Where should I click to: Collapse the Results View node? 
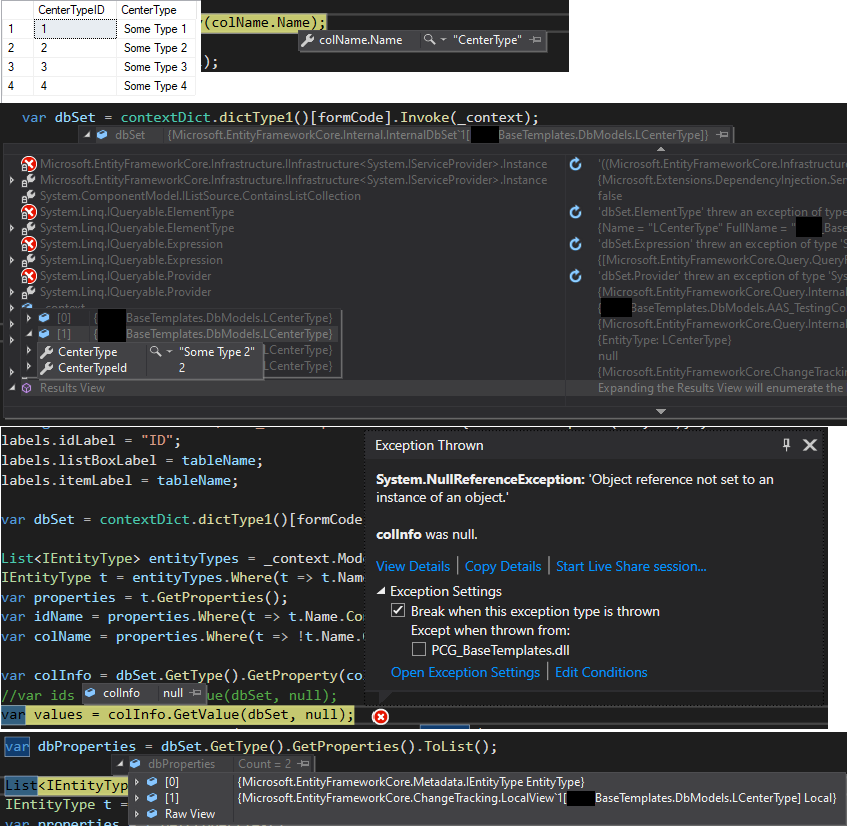tap(12, 388)
